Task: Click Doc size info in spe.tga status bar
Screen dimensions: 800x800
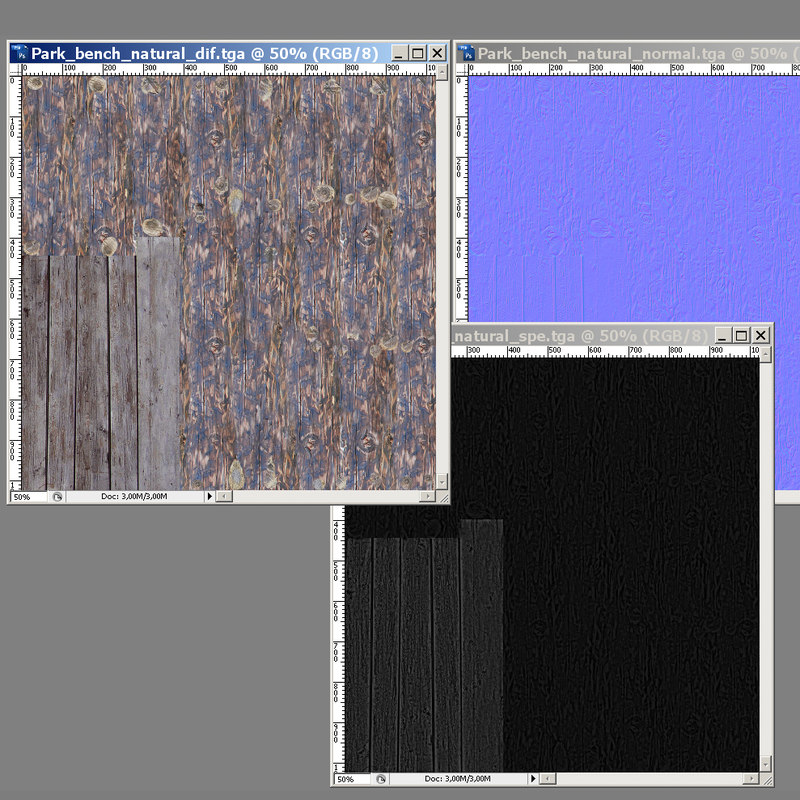Action: pos(457,778)
